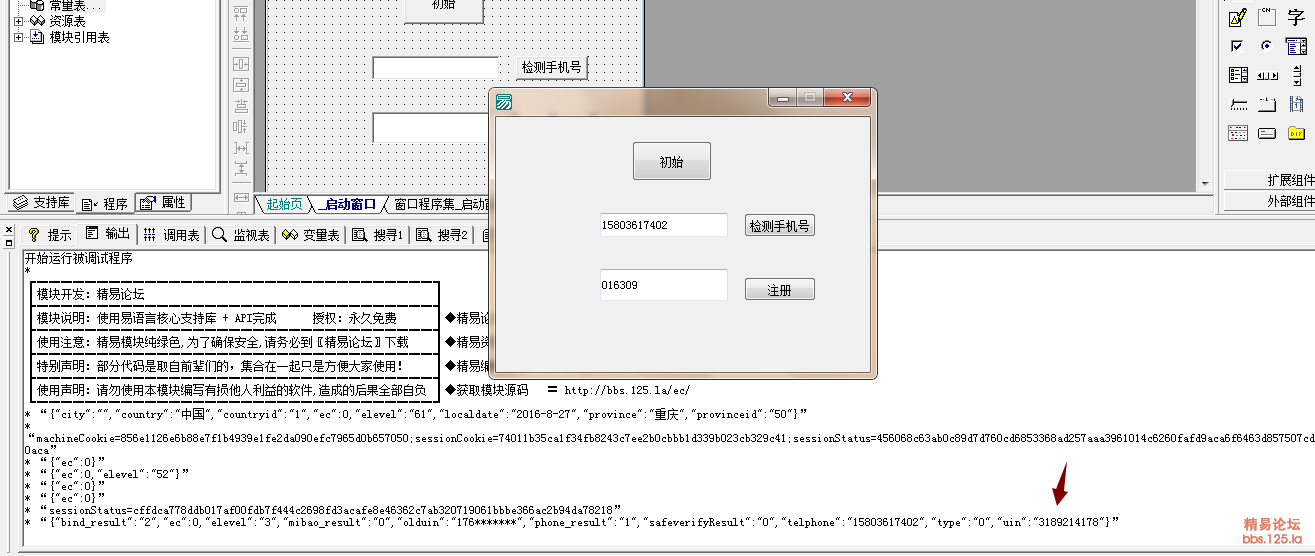Image resolution: width=1315 pixels, height=556 pixels.
Task: Select the edit box component icon
Action: pyautogui.click(x=1238, y=17)
